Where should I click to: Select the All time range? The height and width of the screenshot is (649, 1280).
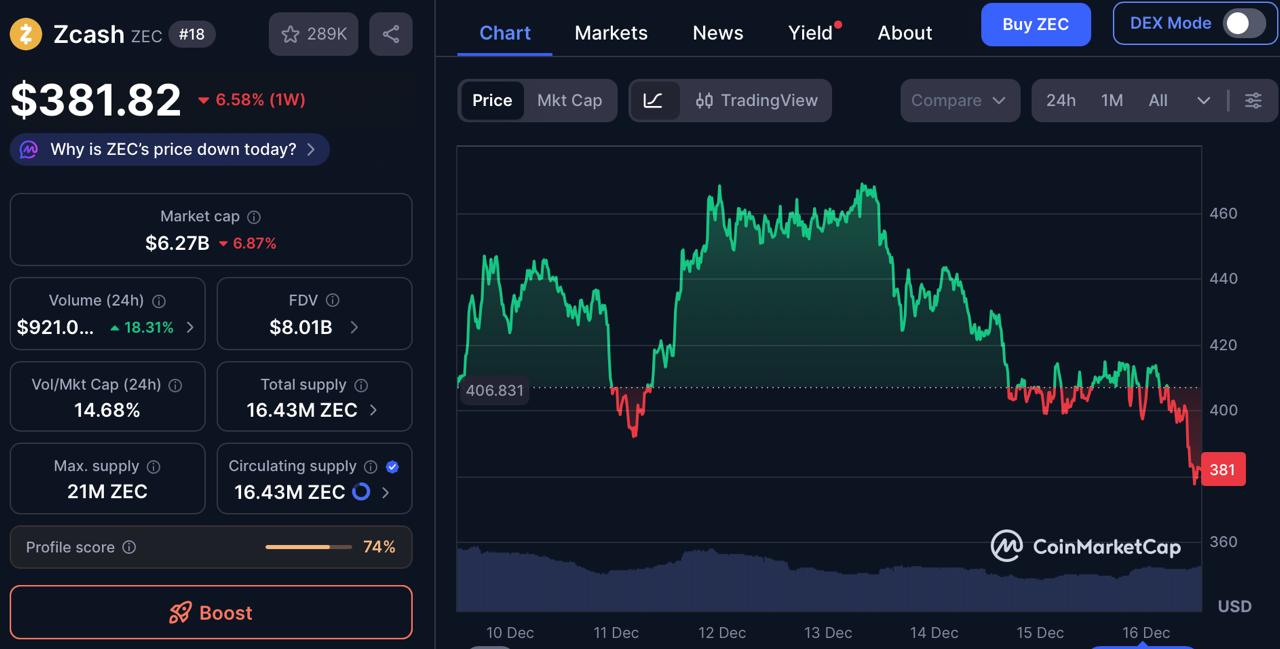1157,100
